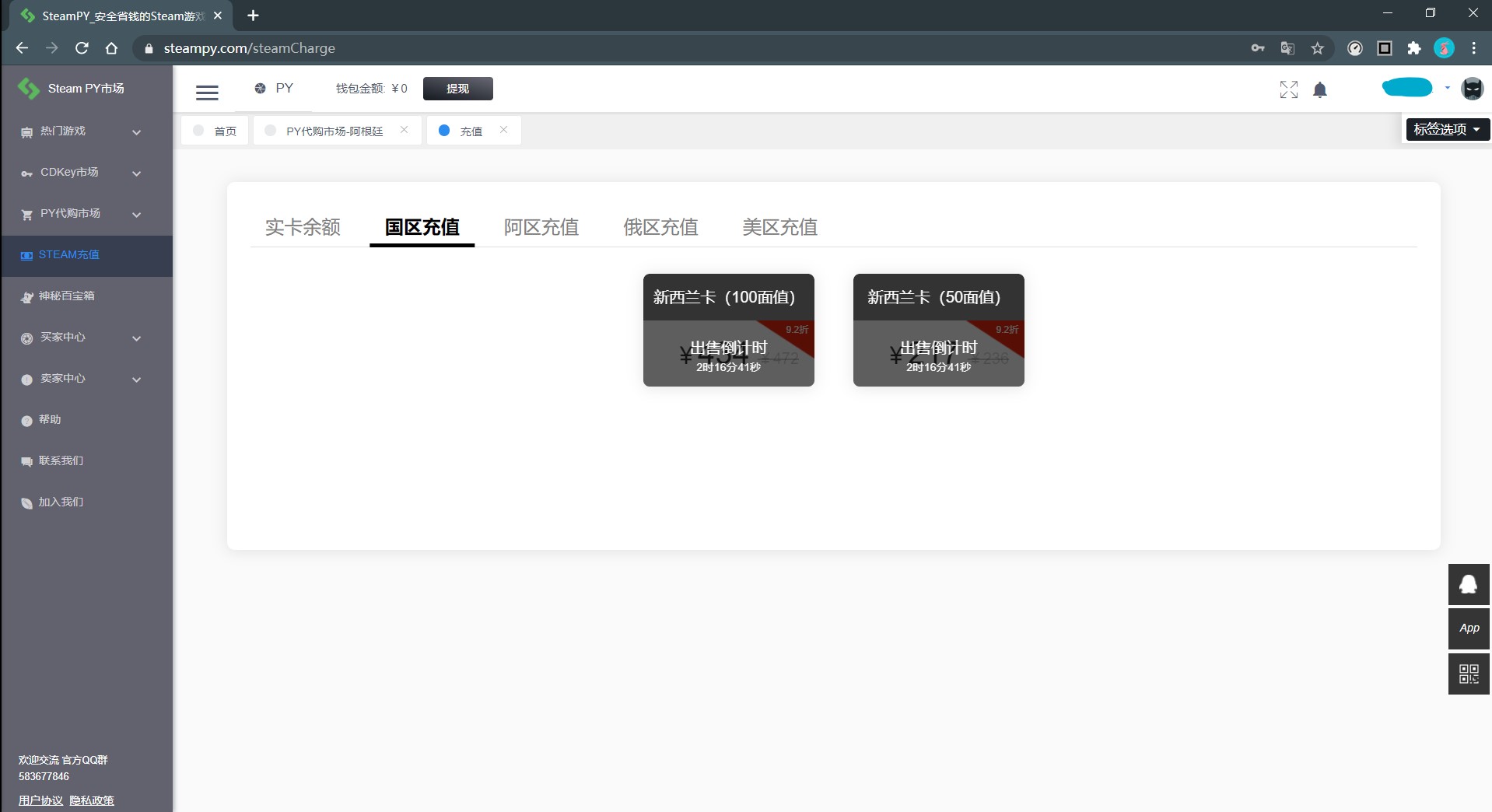Click the user avatar at top right

point(1473,89)
